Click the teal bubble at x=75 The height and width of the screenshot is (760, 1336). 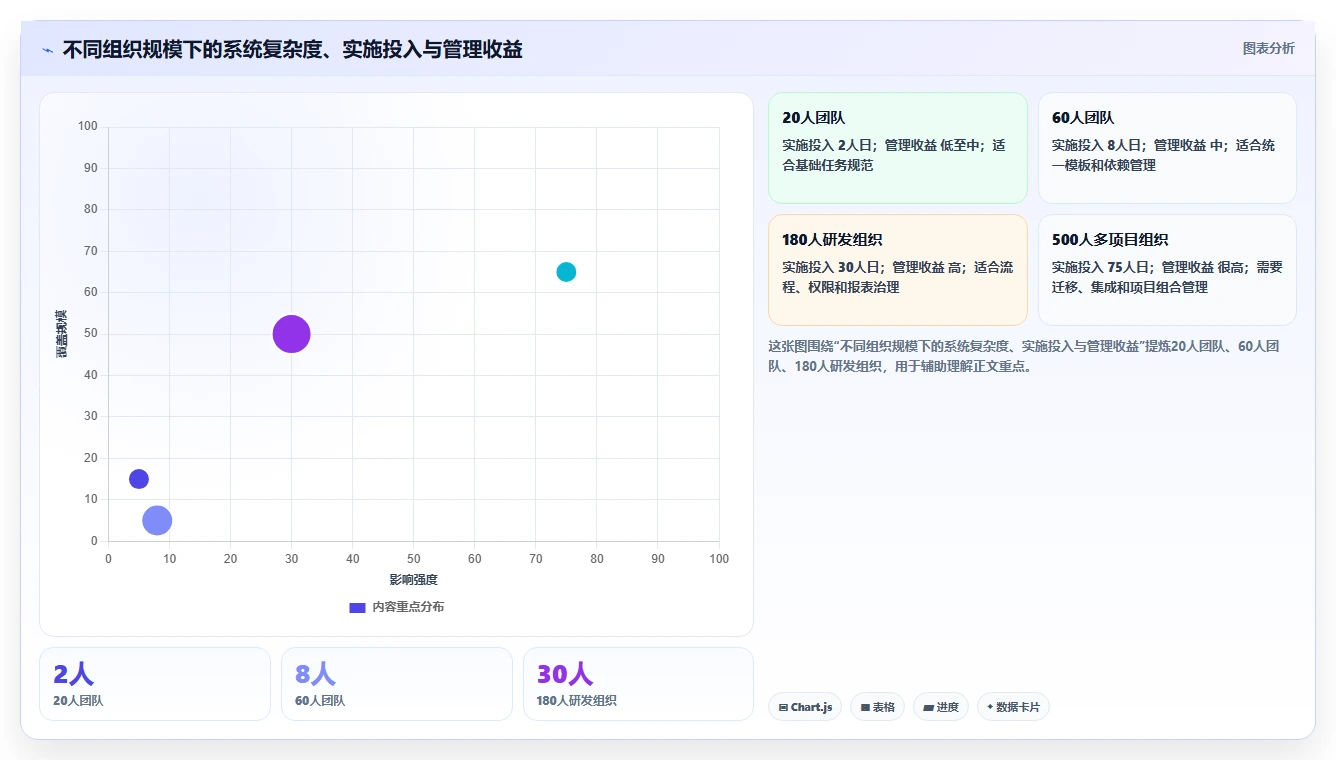566,272
